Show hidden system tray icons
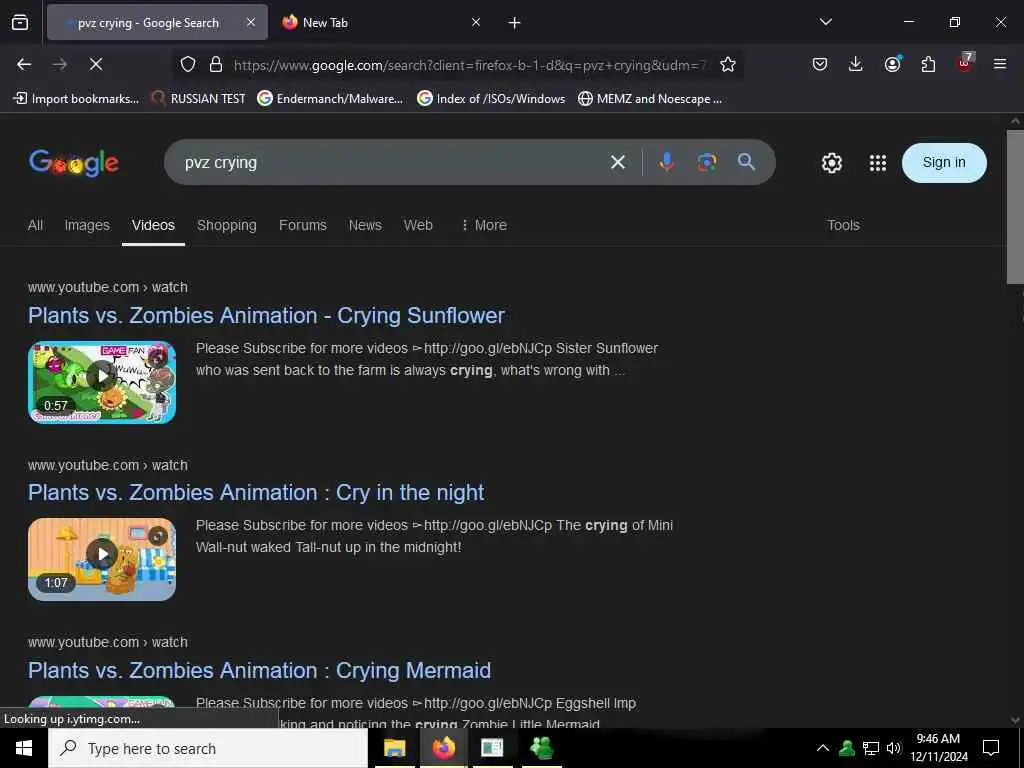Viewport: 1024px width, 768px height. click(823, 748)
